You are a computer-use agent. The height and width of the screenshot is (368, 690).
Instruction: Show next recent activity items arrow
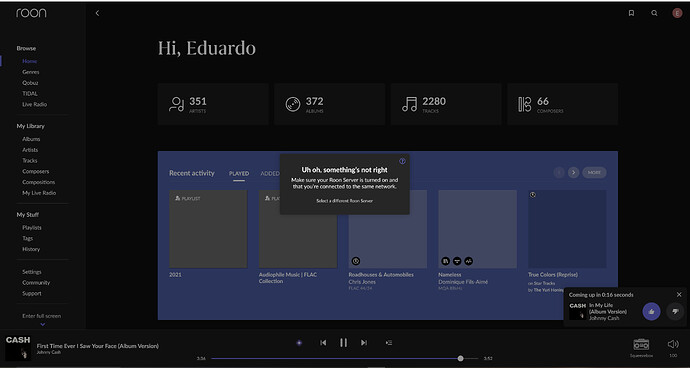pos(573,173)
